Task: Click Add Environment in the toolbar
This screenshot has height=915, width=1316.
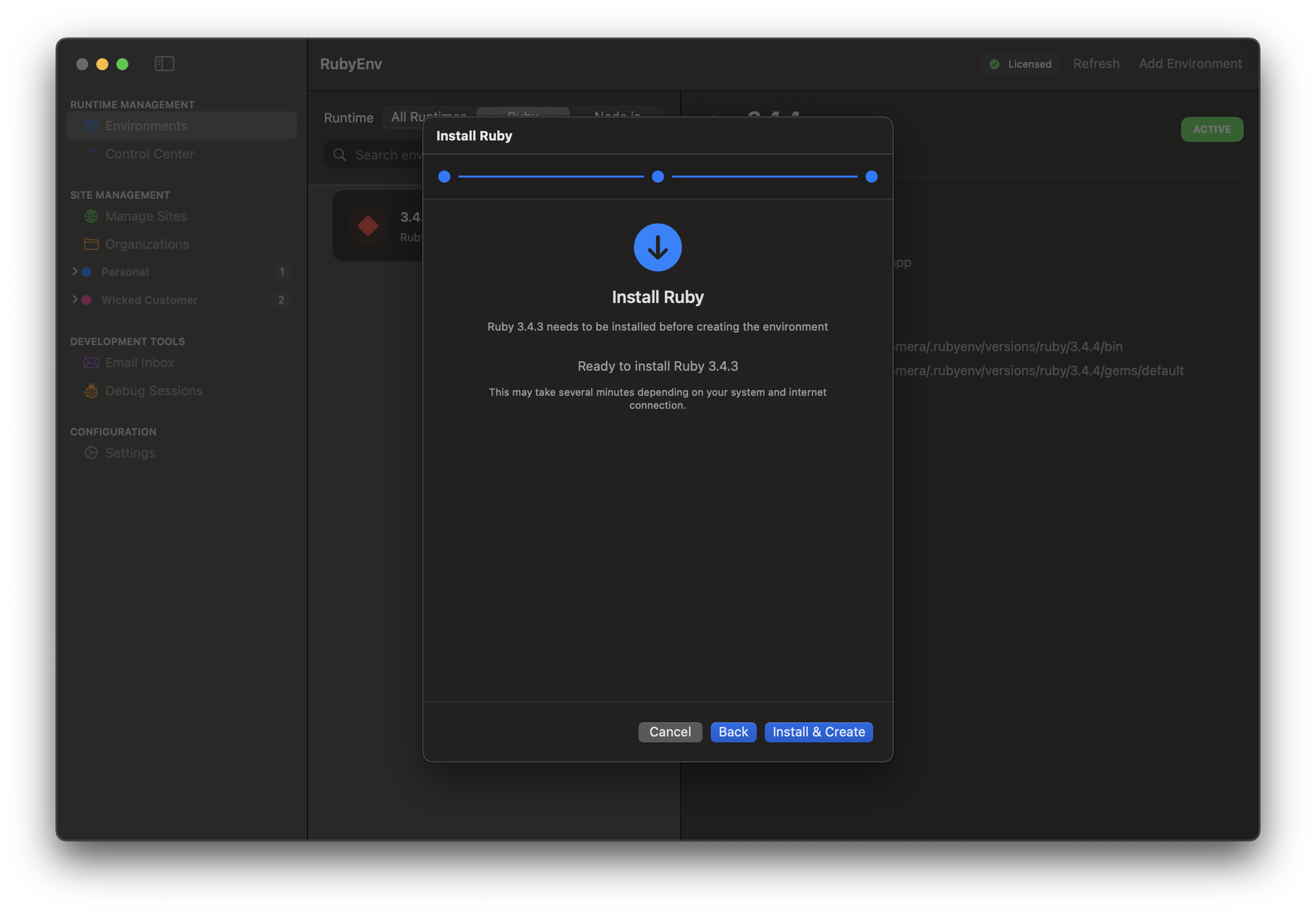Action: point(1190,64)
